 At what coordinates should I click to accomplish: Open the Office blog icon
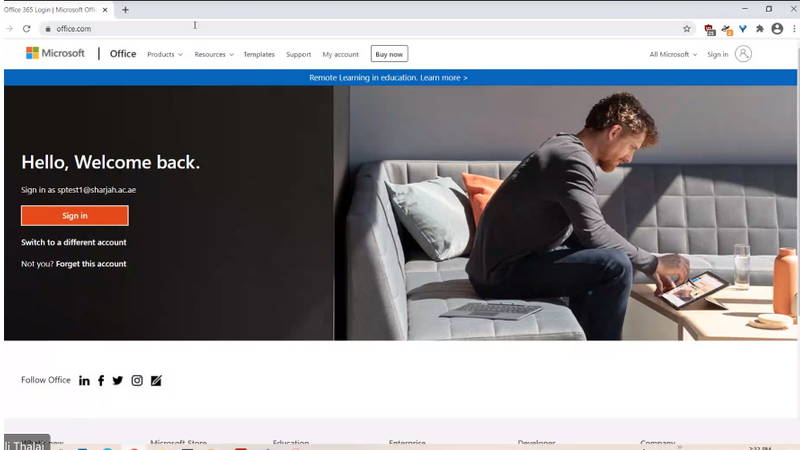coord(156,381)
